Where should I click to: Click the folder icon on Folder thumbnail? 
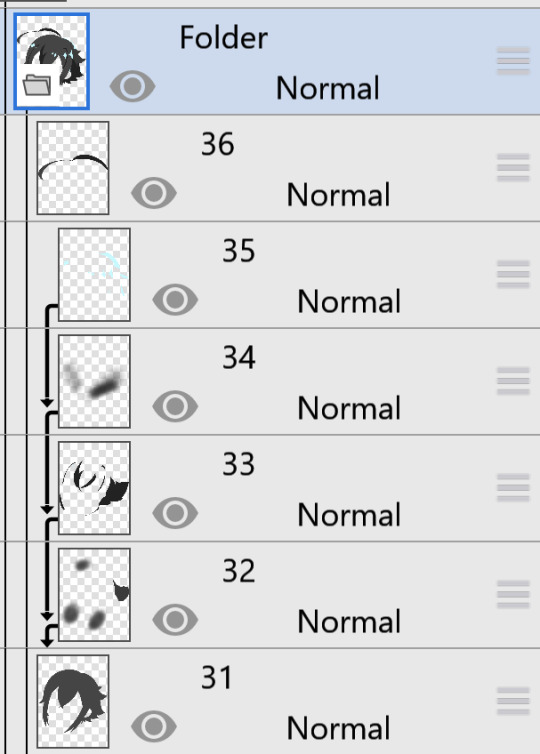(37, 85)
